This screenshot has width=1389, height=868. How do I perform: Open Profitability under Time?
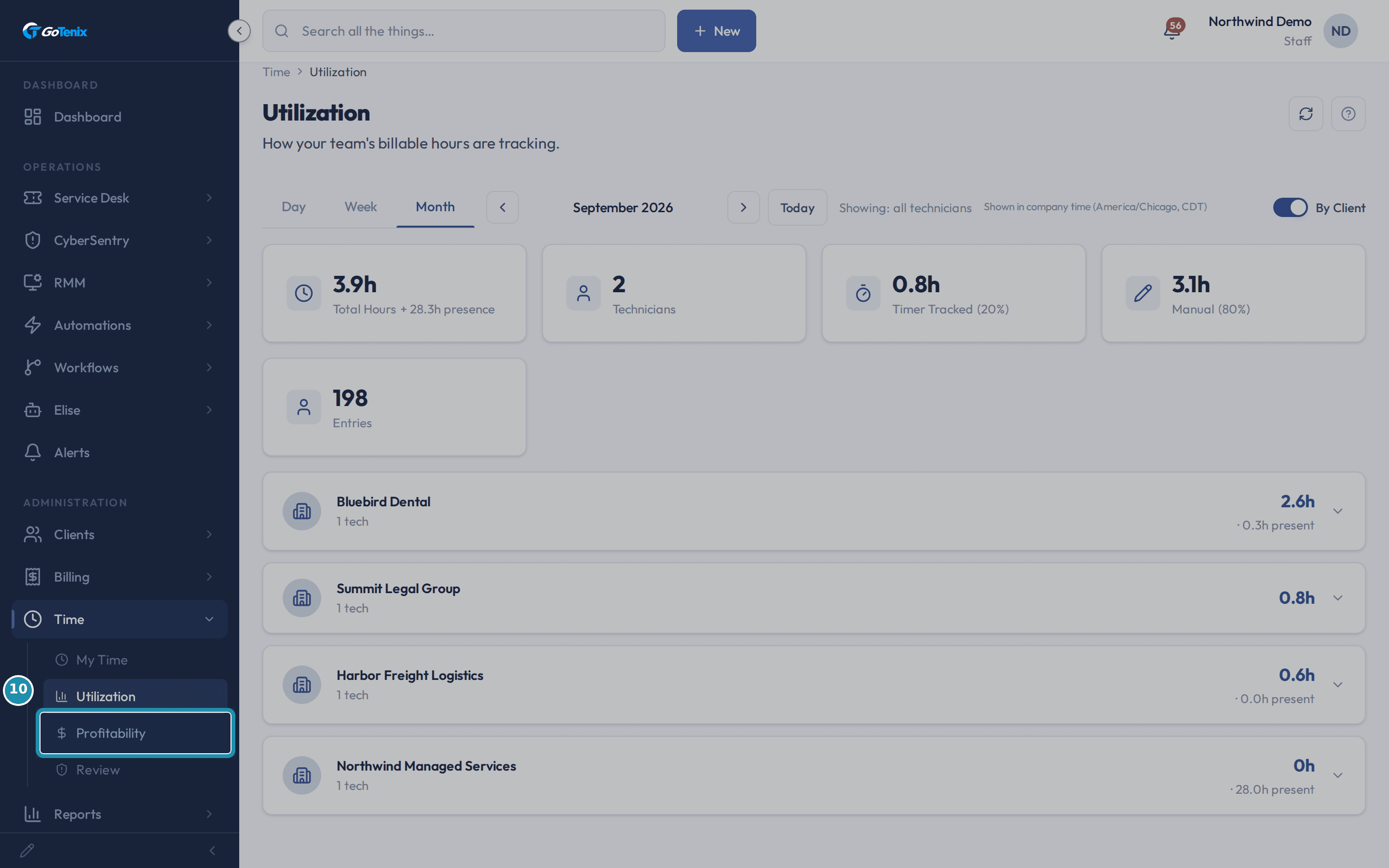[136, 733]
